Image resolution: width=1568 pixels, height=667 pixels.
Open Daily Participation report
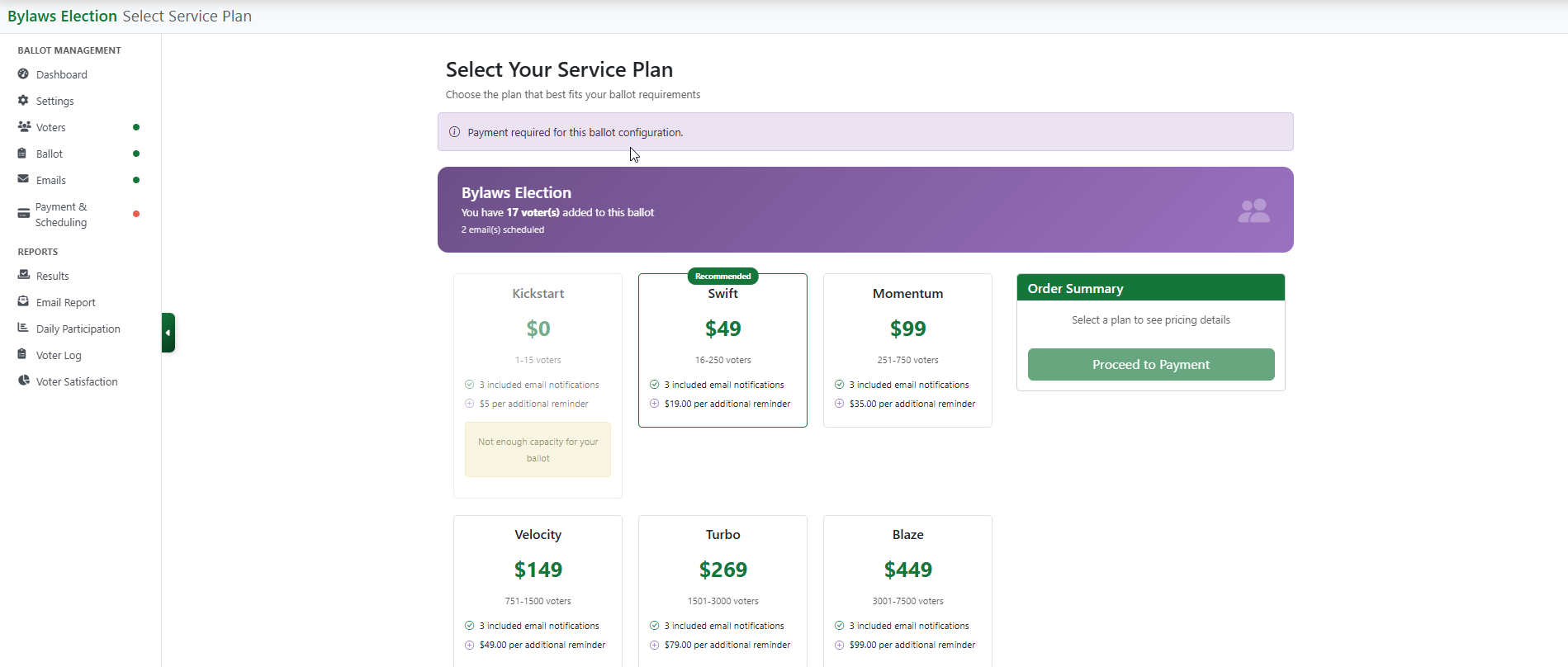pyautogui.click(x=80, y=329)
